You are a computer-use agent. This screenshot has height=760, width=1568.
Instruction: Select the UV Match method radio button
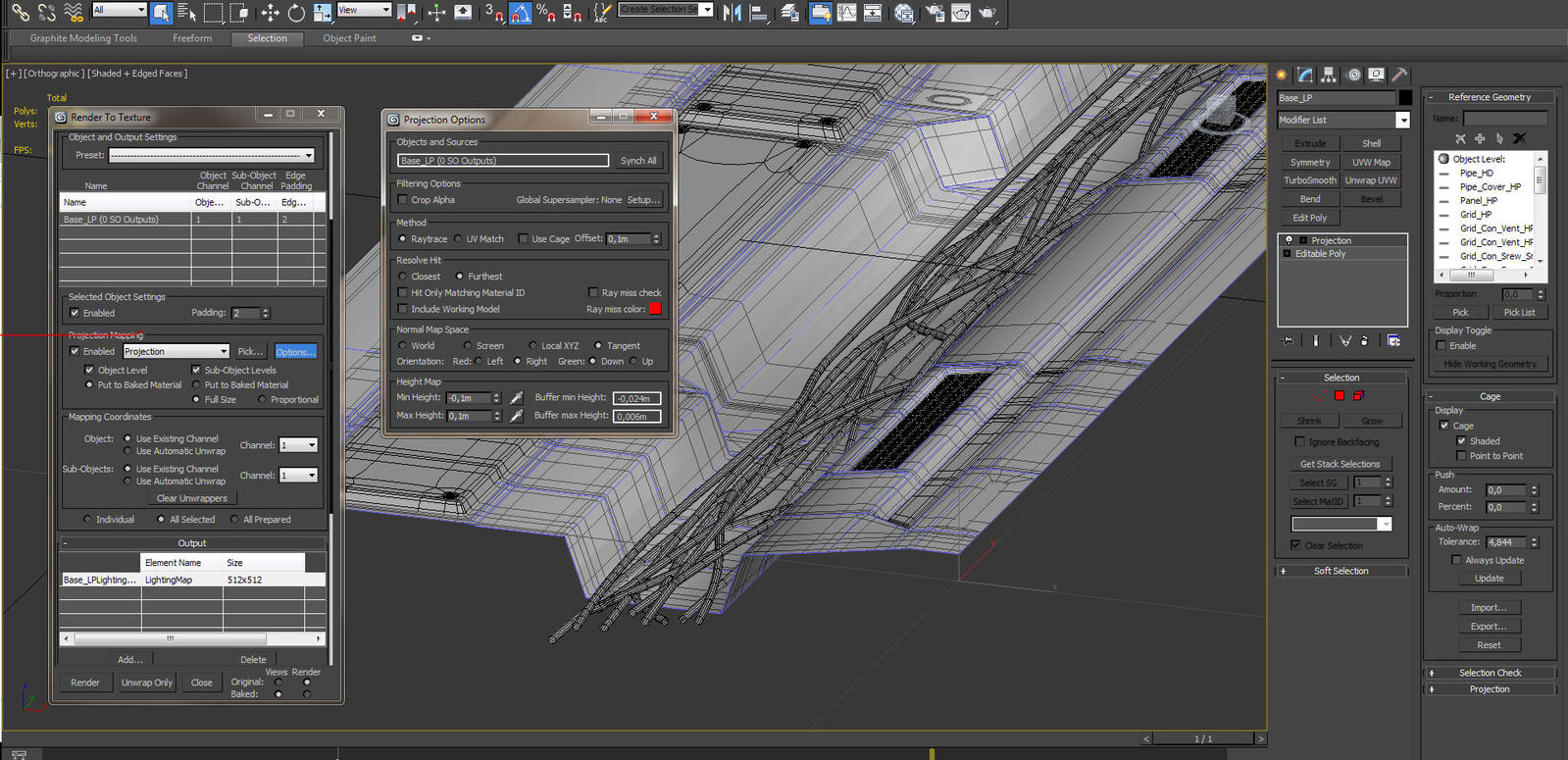(x=458, y=238)
